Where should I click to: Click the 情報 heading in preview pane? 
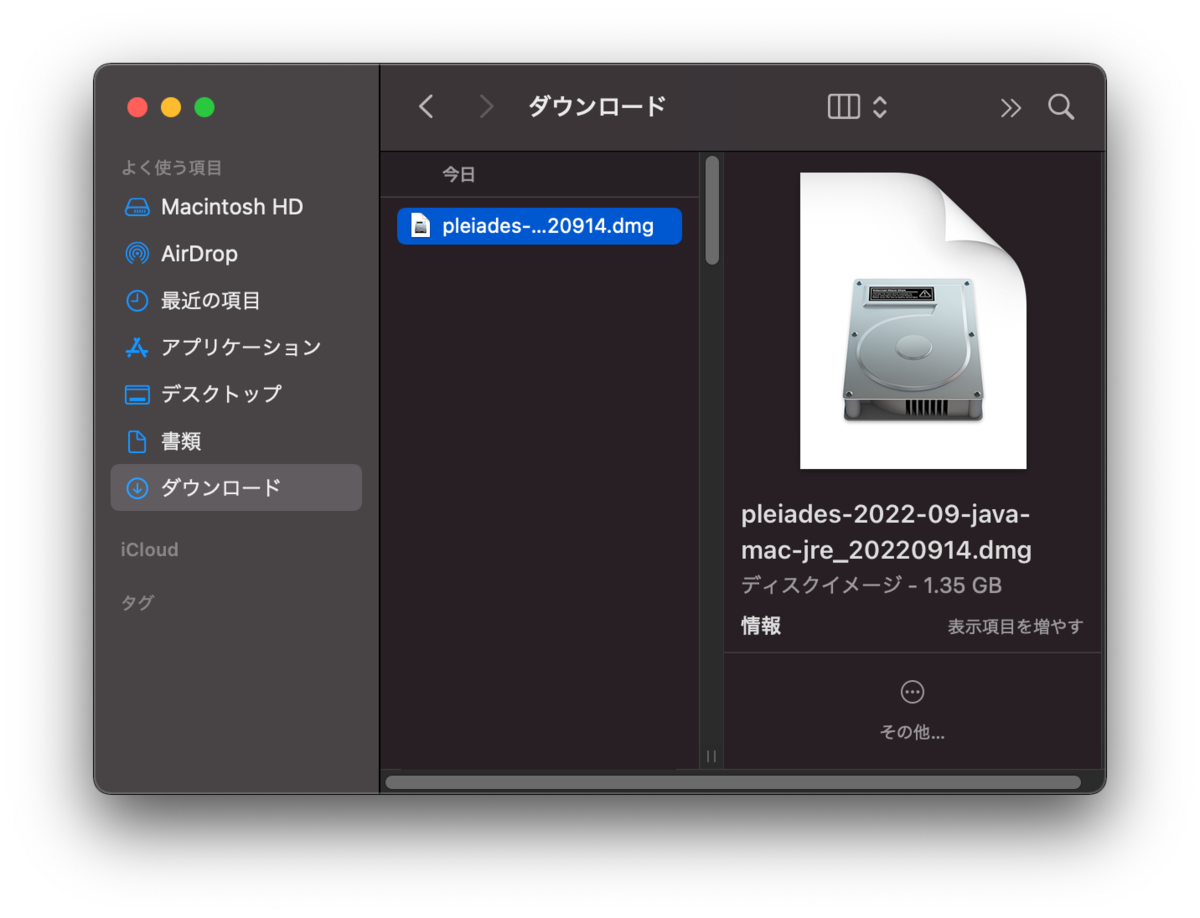761,626
